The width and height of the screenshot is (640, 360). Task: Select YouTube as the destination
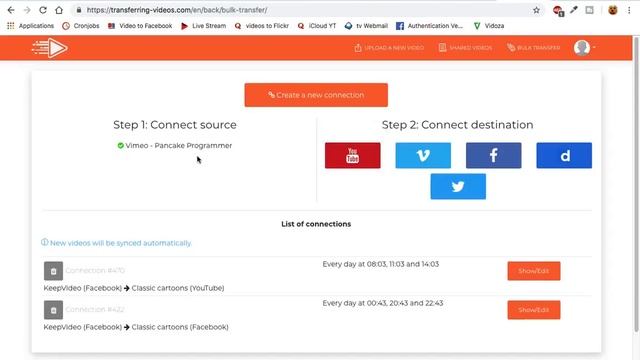coord(353,156)
